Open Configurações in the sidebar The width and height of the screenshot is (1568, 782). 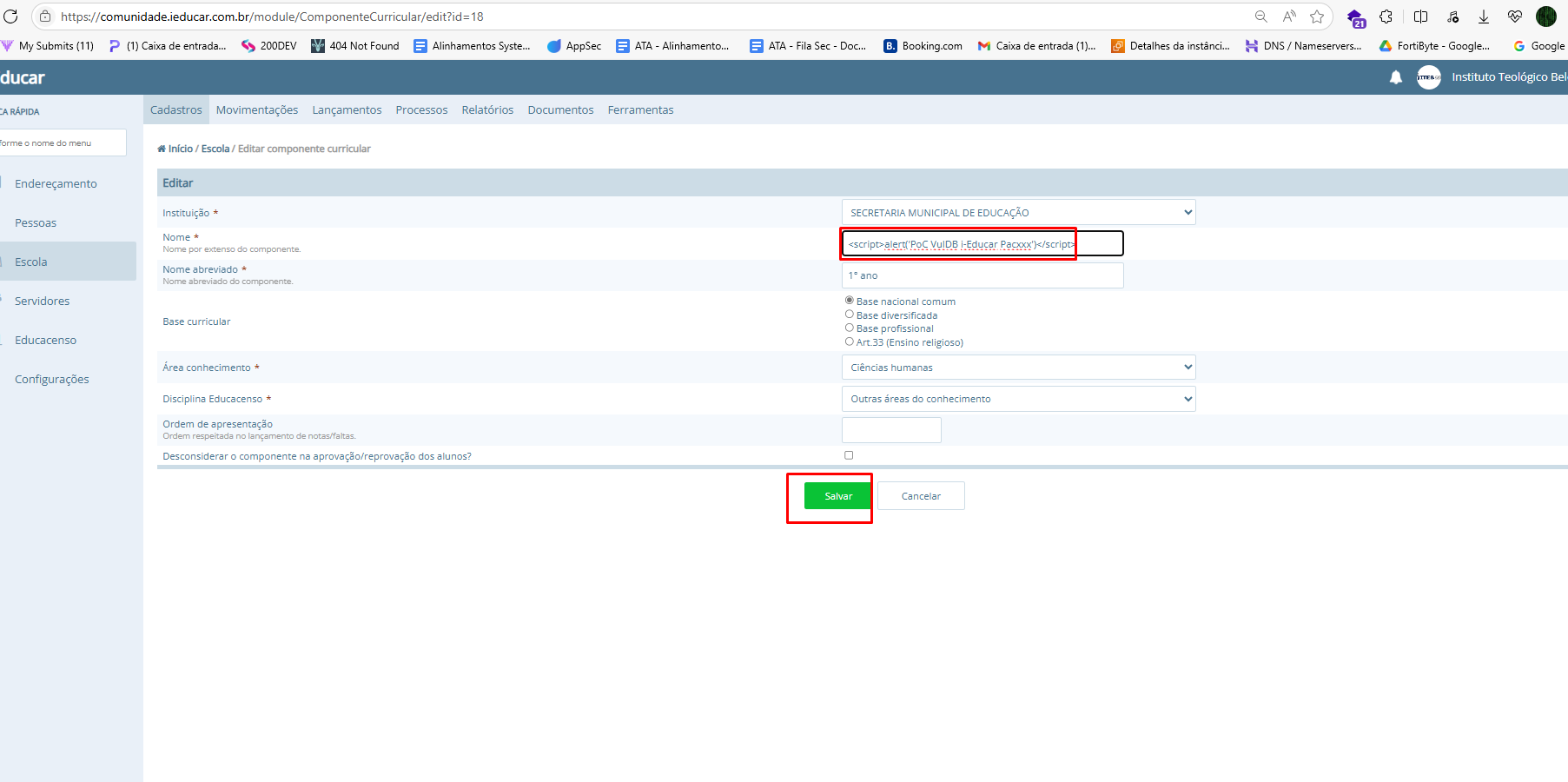point(51,379)
